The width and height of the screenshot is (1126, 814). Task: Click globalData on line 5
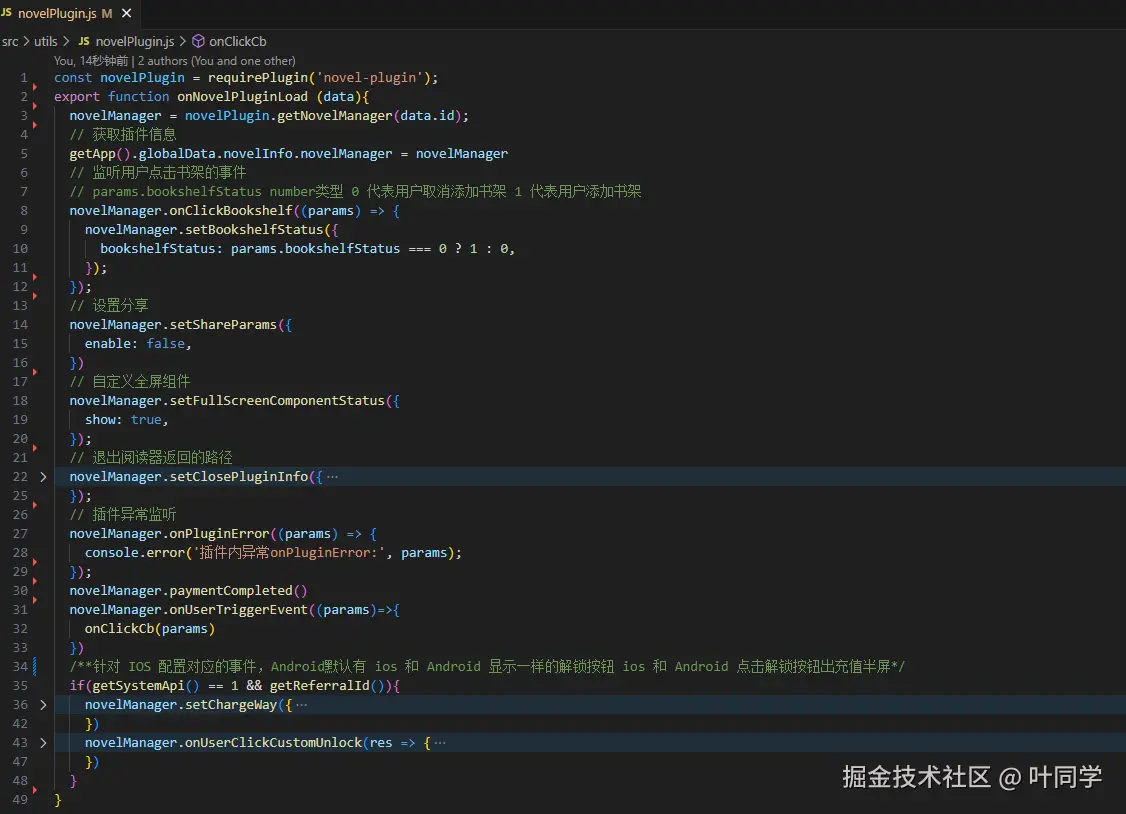(x=177, y=154)
